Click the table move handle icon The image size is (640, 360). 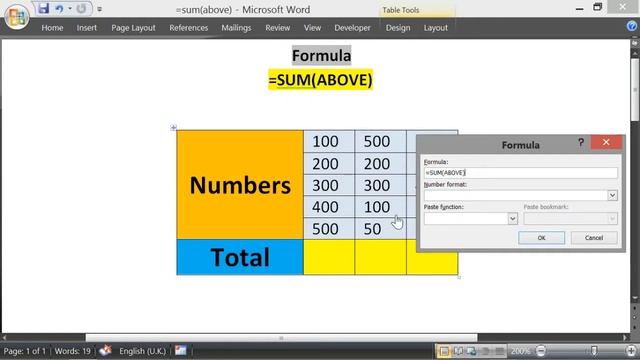[x=173, y=128]
